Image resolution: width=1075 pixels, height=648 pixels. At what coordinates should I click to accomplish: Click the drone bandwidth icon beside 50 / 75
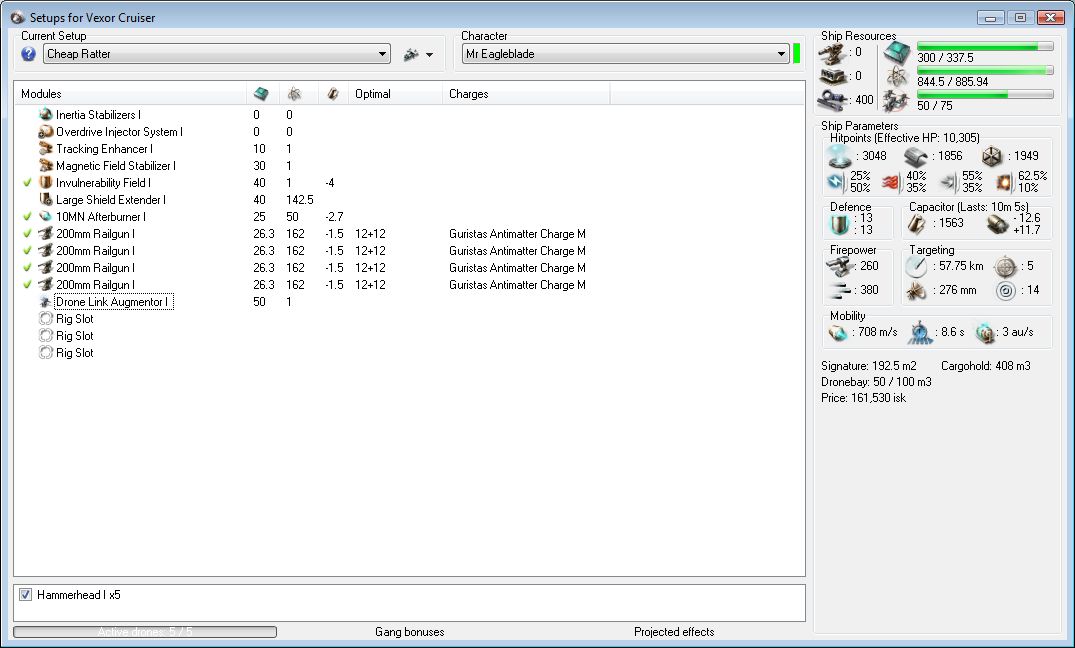pos(897,101)
